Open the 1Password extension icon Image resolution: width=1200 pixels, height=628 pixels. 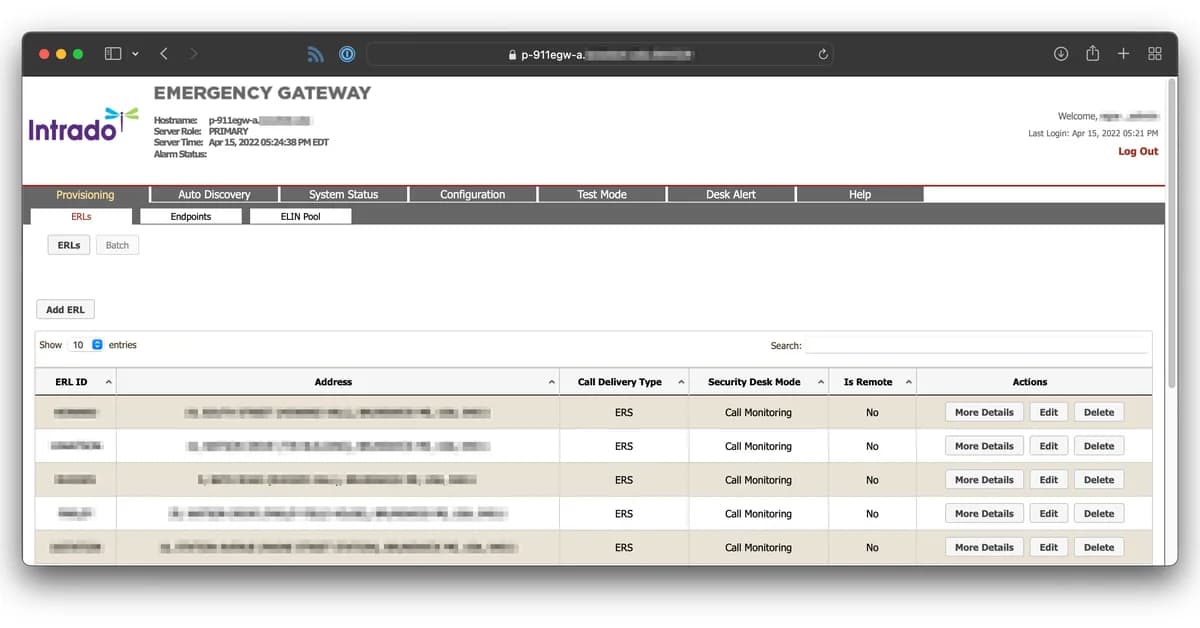point(346,54)
